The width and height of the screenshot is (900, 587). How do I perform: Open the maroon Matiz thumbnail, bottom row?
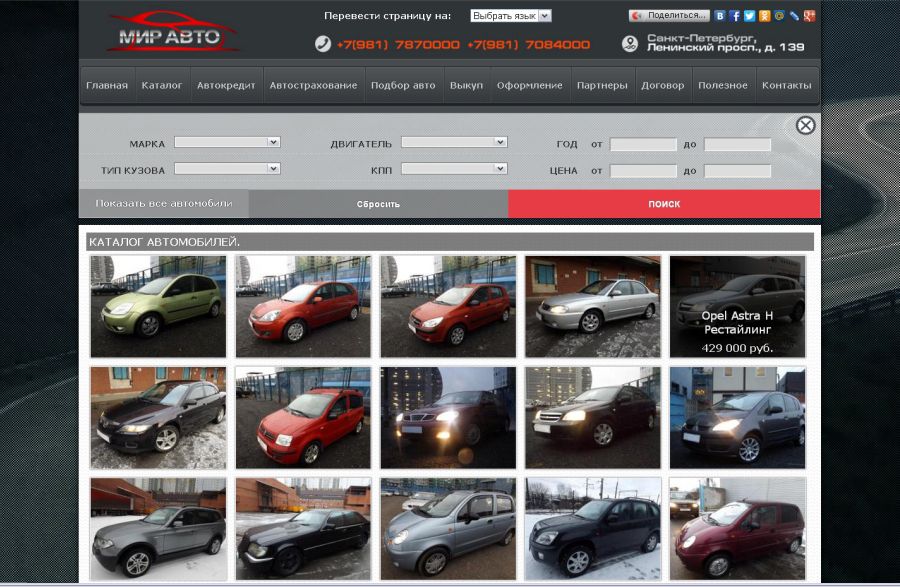point(738,529)
